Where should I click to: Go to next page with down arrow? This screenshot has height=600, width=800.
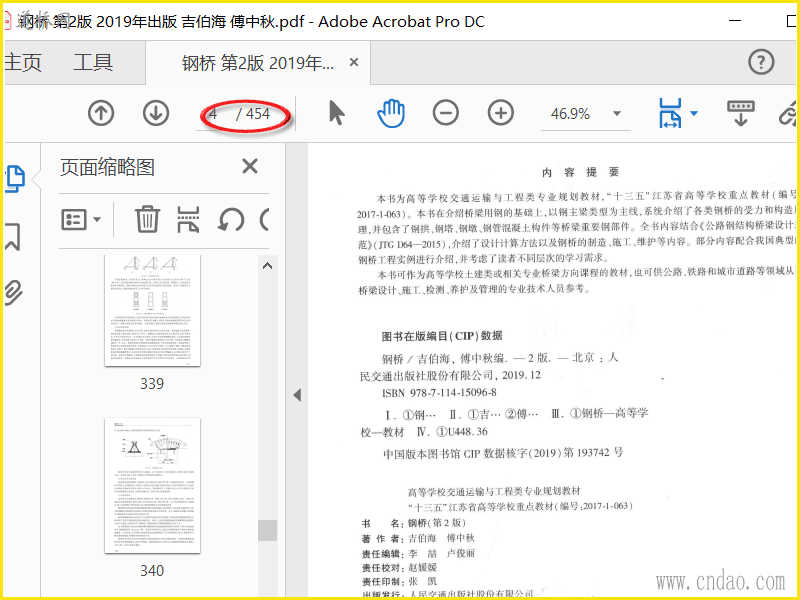click(x=156, y=113)
